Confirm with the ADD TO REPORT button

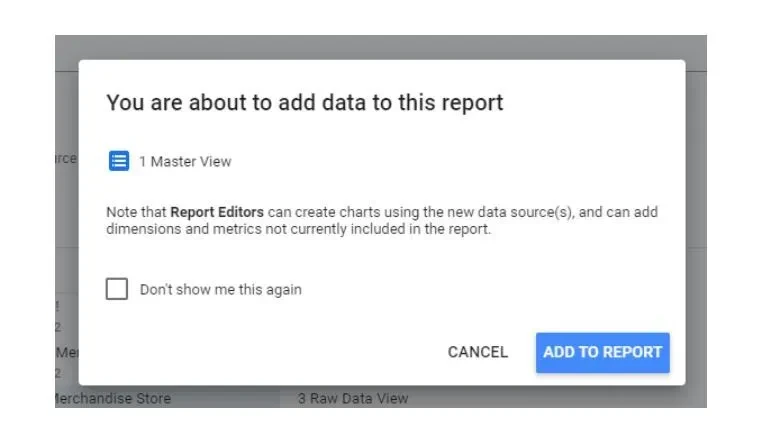click(602, 353)
